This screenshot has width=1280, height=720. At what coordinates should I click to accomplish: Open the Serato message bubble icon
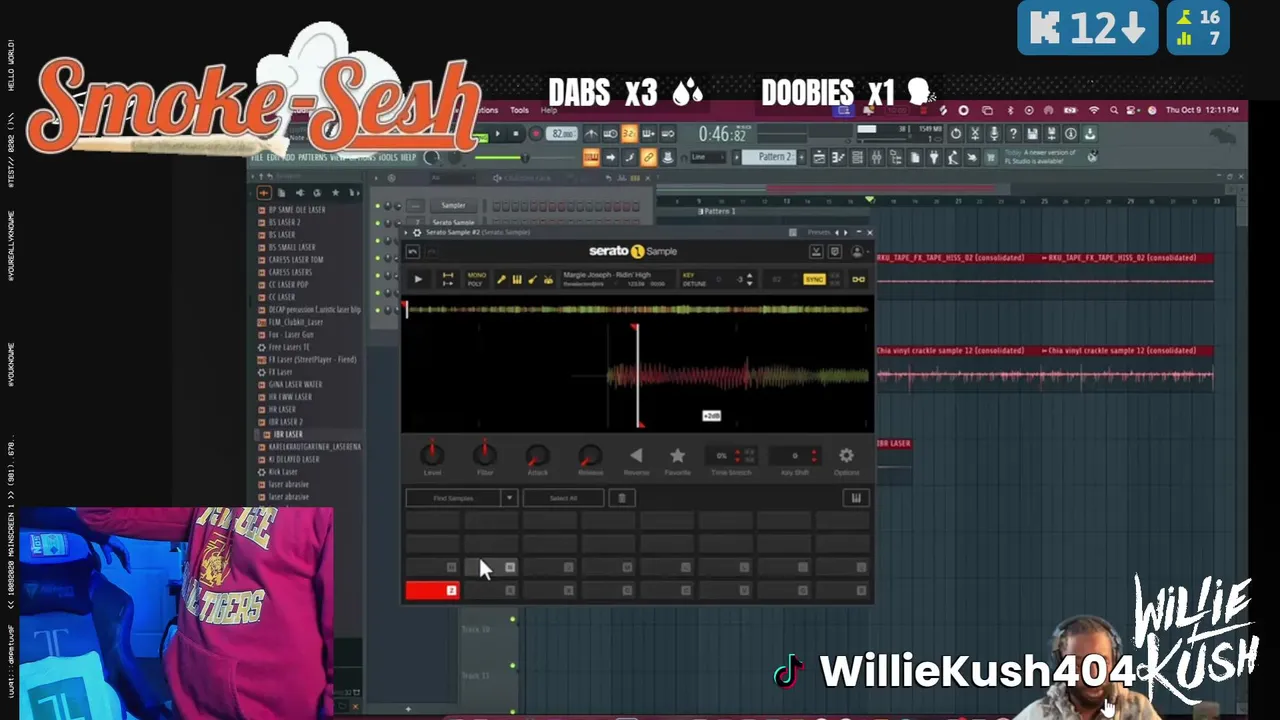tap(835, 252)
